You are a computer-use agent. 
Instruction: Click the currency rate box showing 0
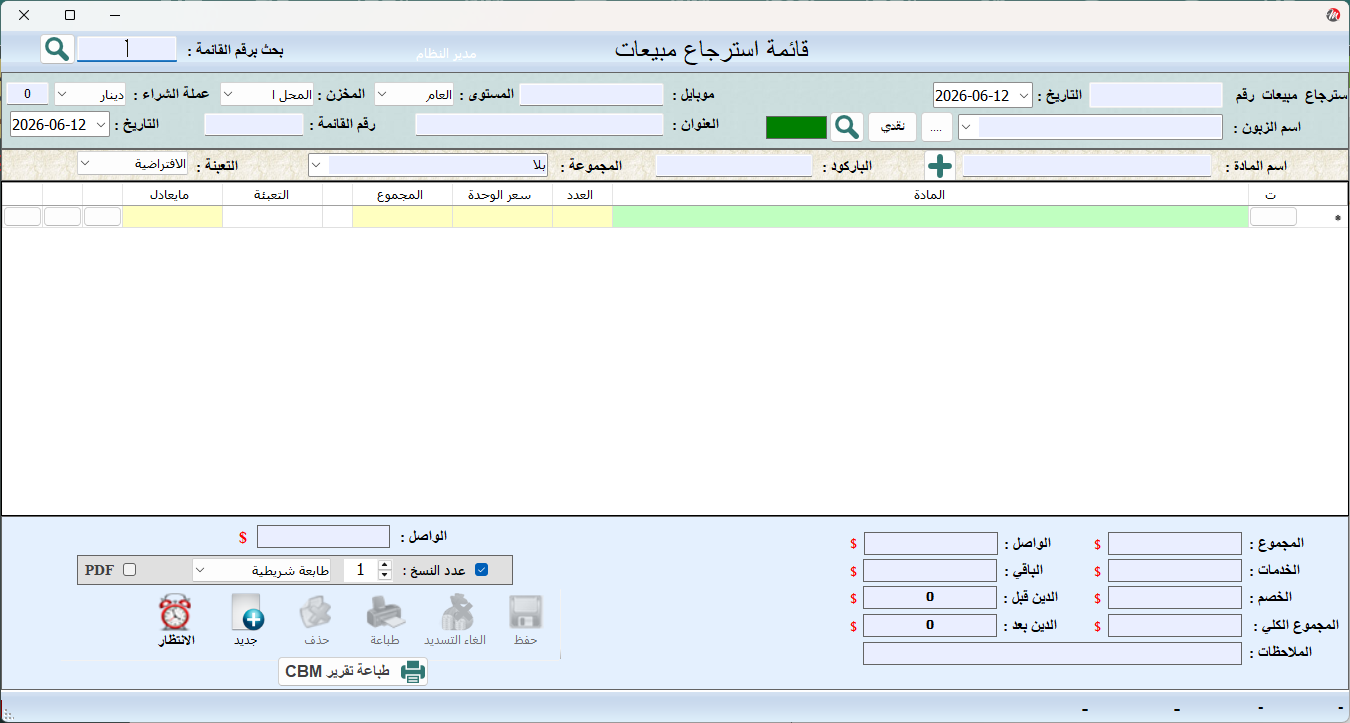tap(27, 94)
